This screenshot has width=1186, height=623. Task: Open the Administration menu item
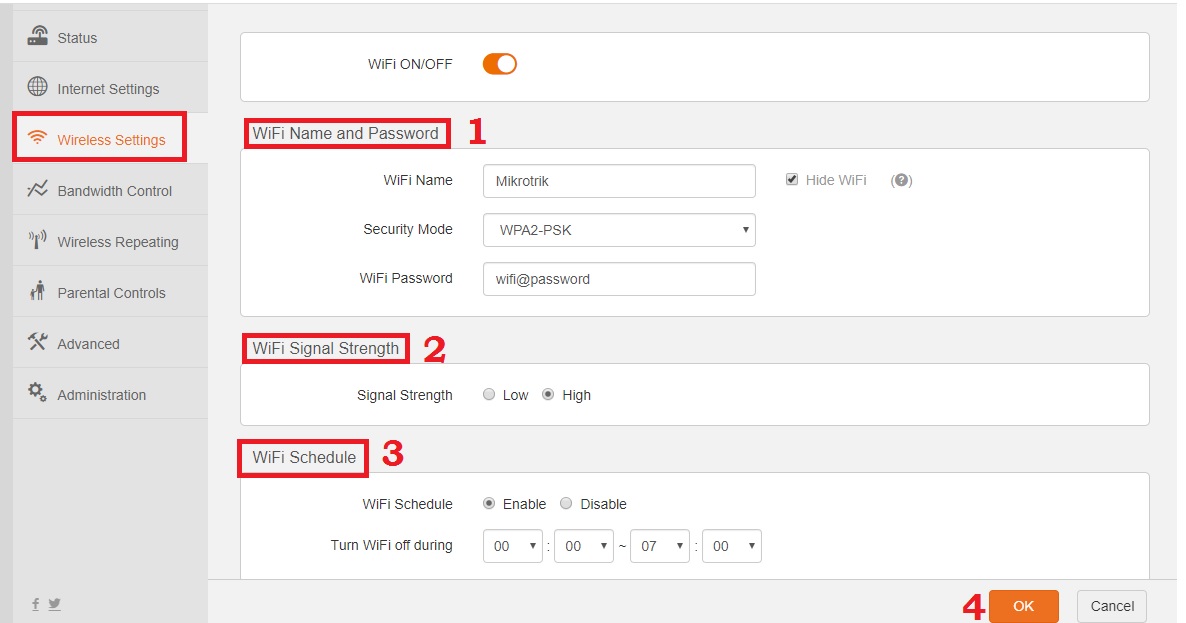click(110, 393)
